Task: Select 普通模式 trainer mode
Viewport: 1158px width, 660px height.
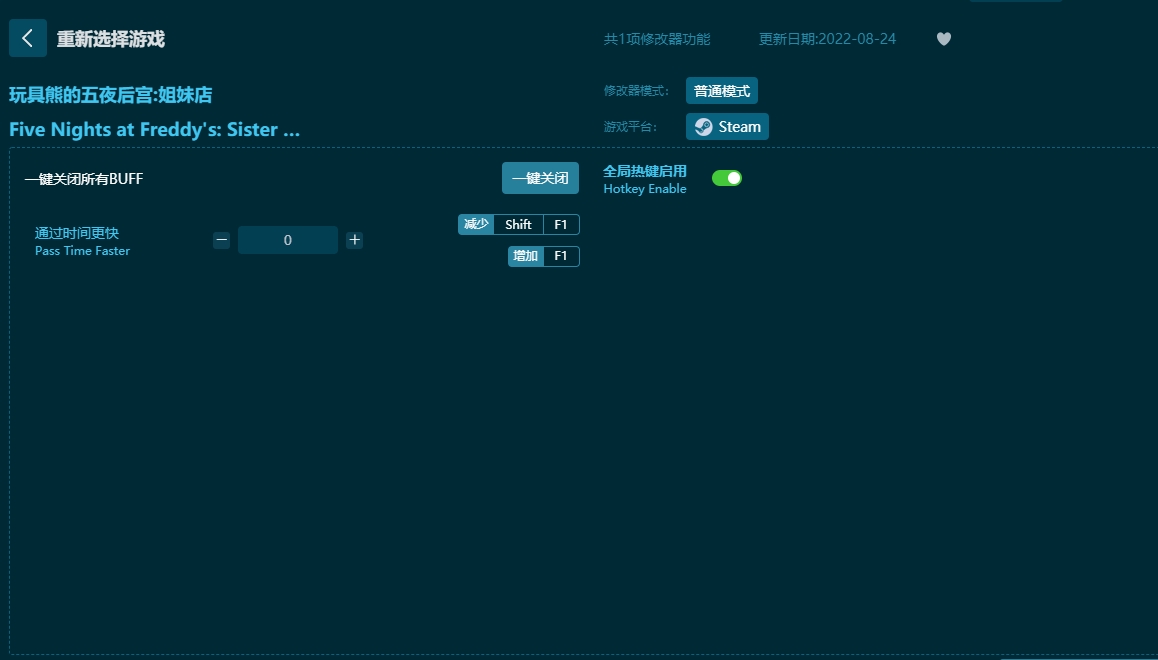Action: 722,91
